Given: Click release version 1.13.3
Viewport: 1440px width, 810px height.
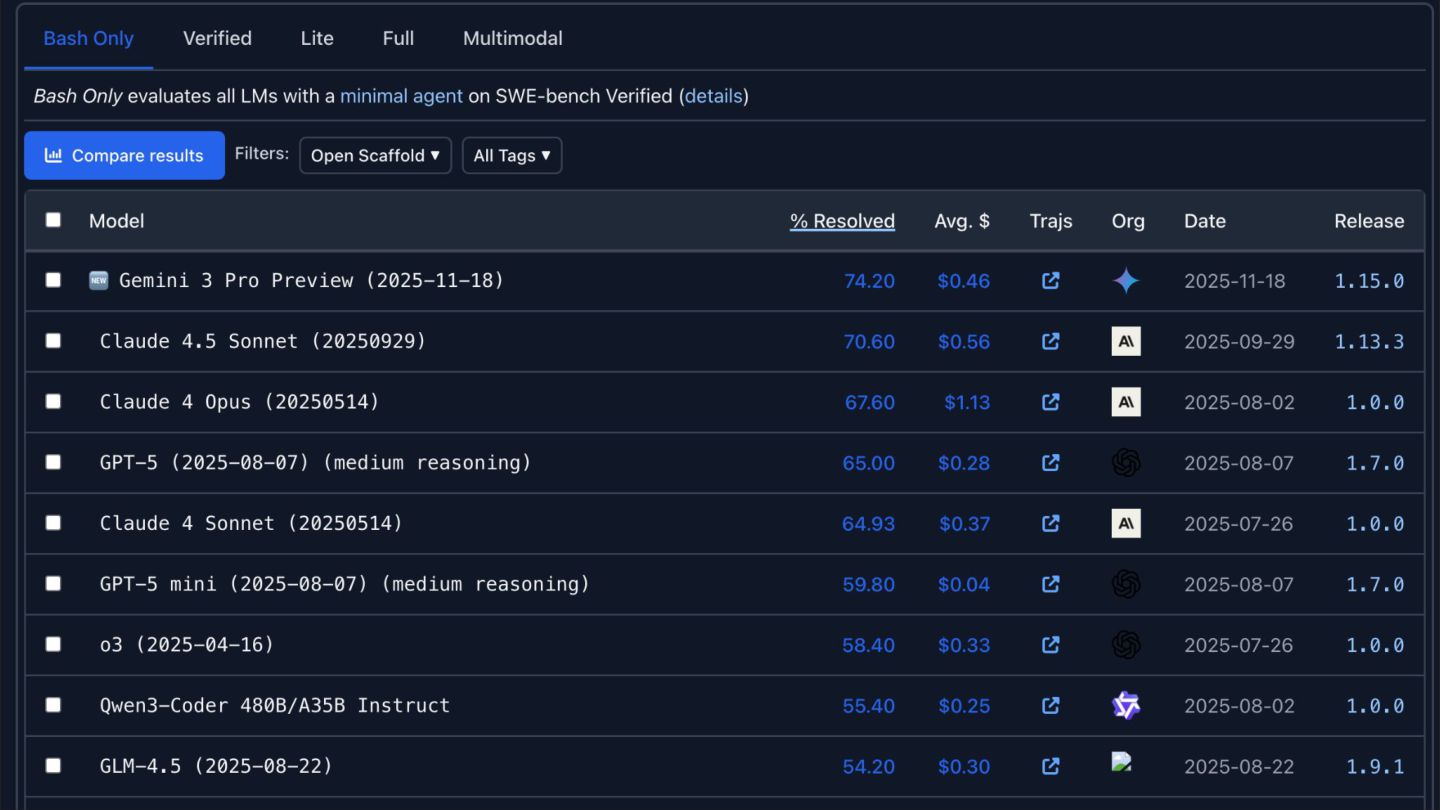Looking at the screenshot, I should click(x=1369, y=342).
